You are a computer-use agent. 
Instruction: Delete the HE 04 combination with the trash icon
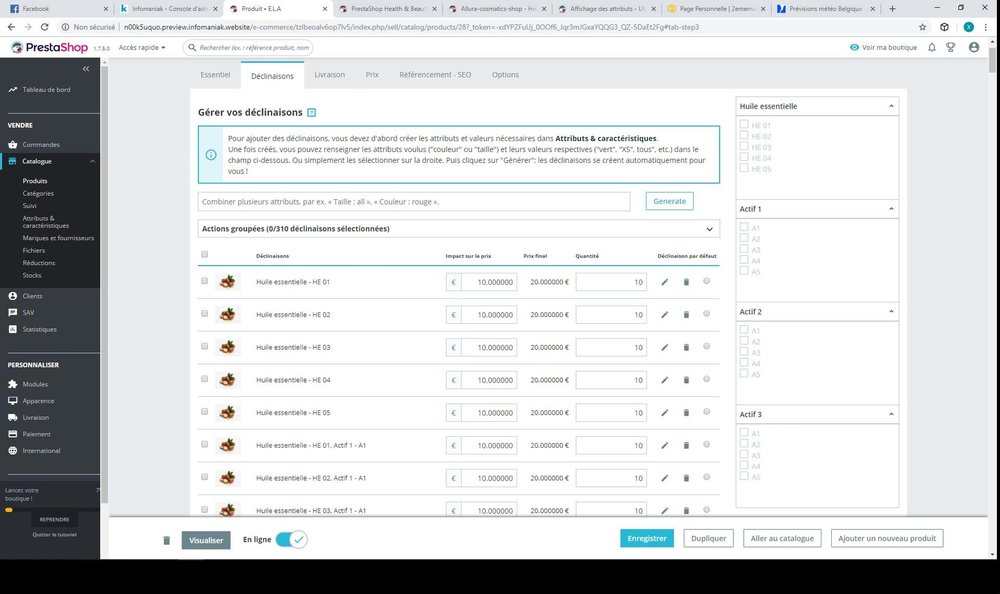(x=686, y=380)
